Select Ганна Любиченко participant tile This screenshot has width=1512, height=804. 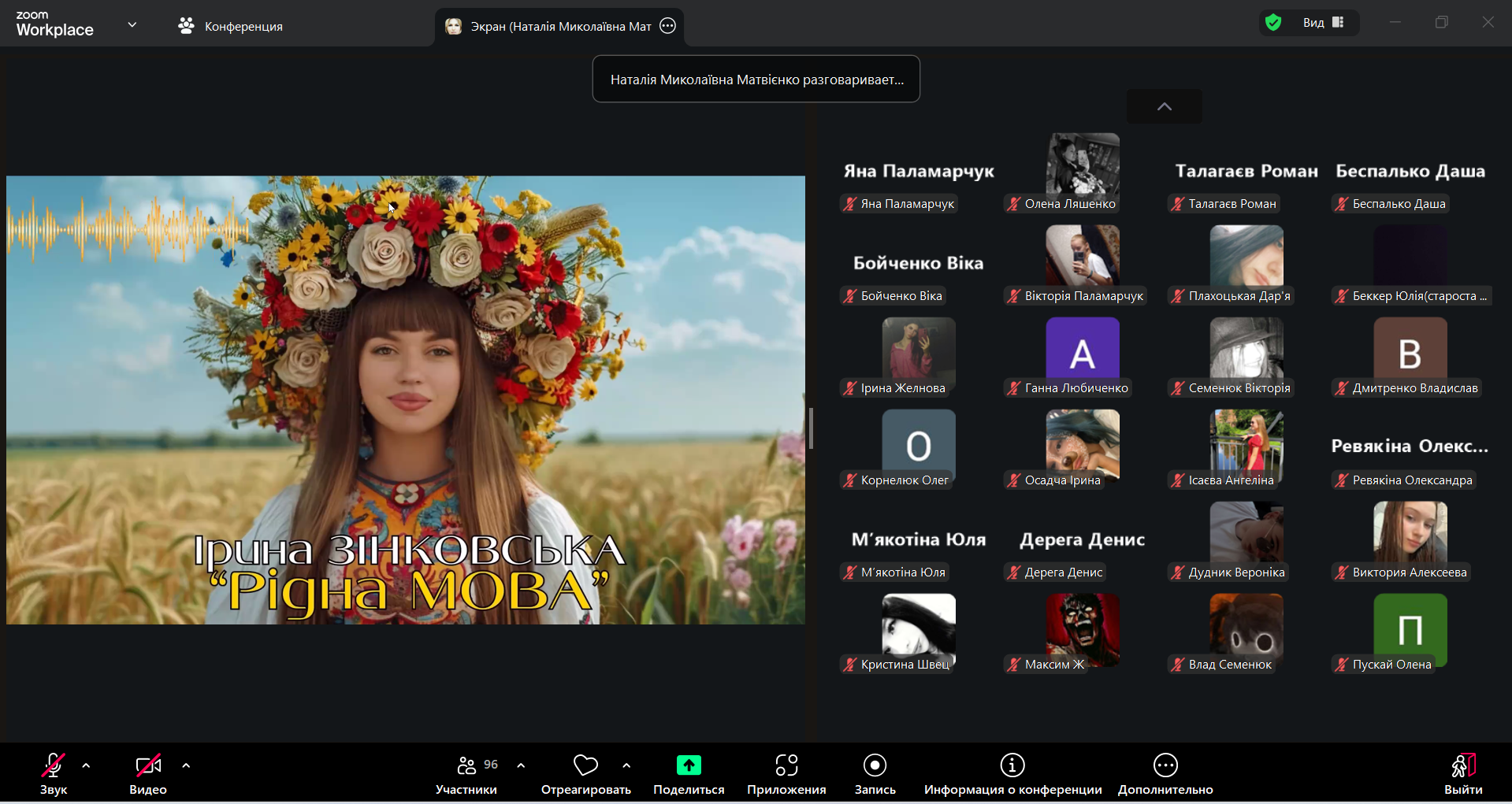(x=1082, y=356)
